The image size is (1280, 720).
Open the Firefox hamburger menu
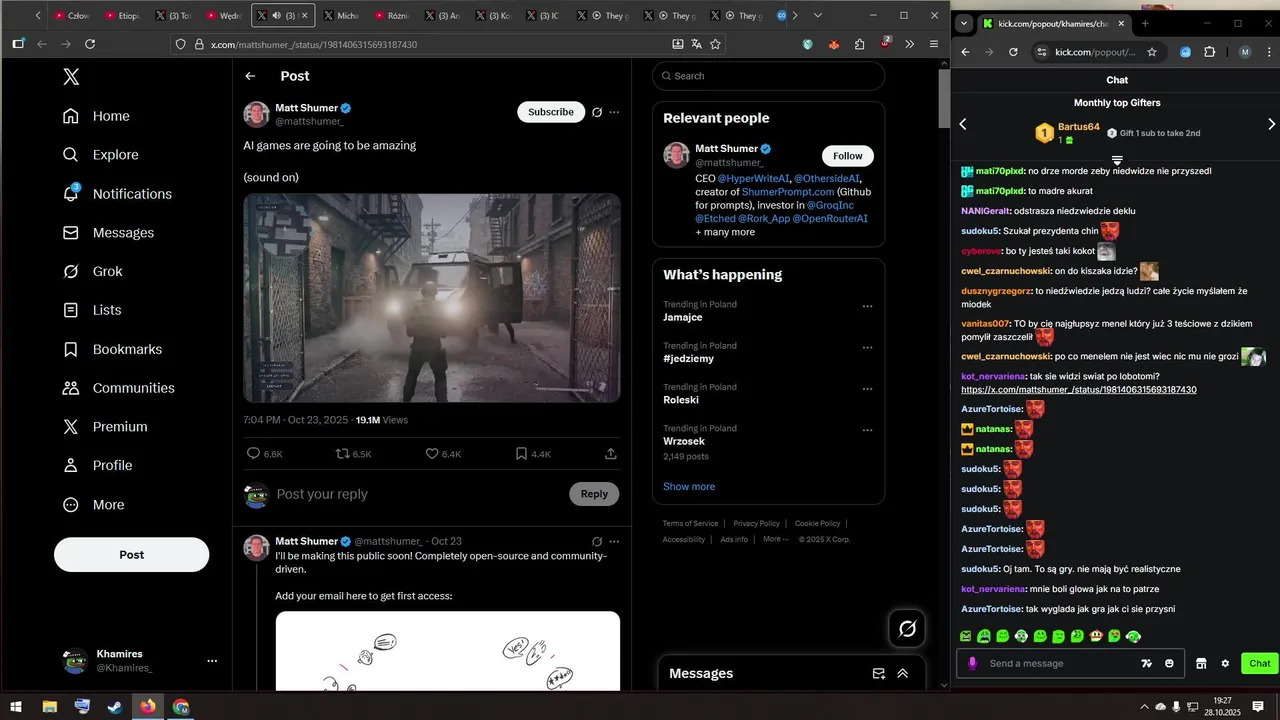point(934,44)
